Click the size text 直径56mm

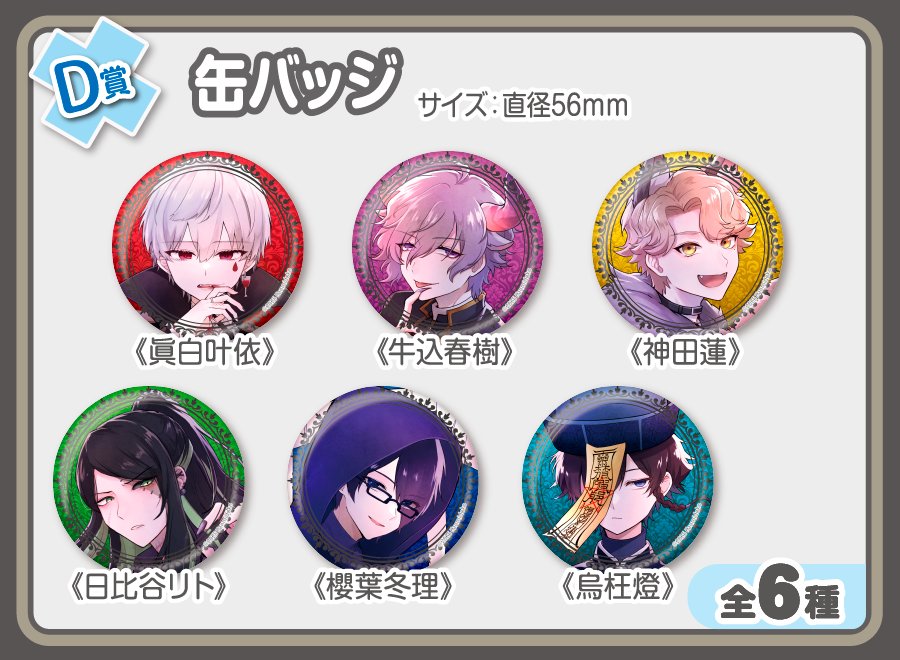tap(565, 106)
